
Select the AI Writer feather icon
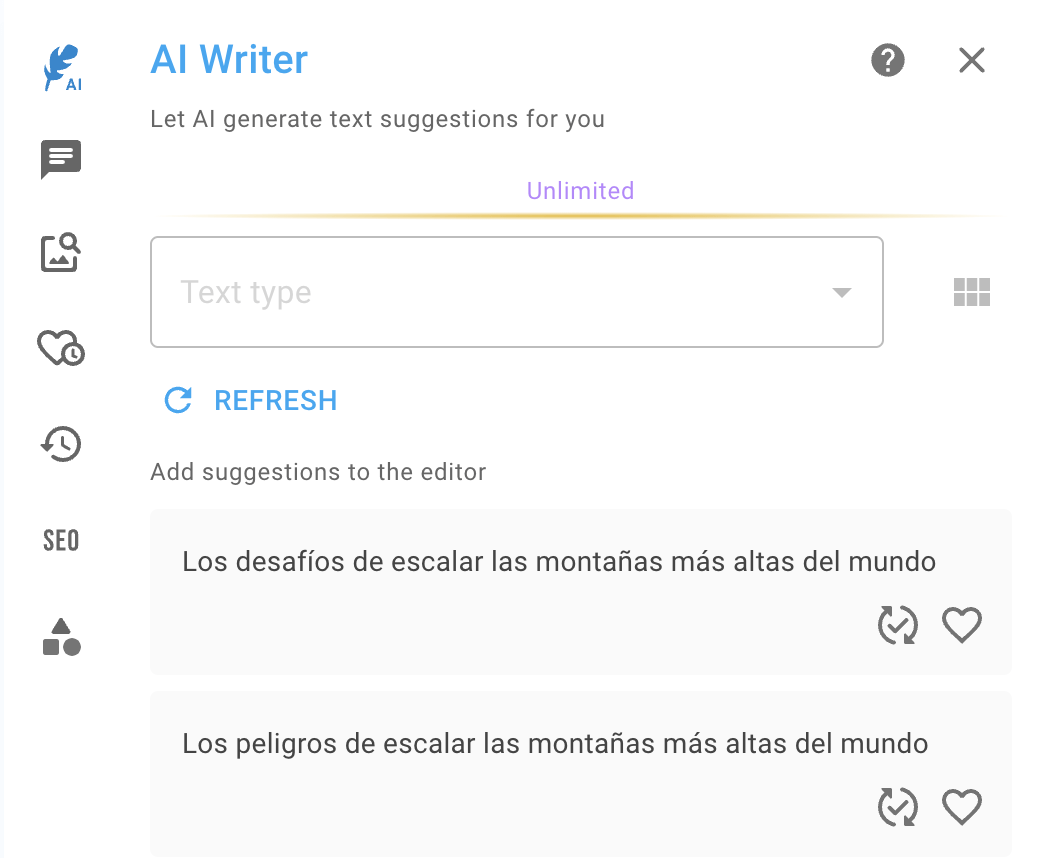[60, 63]
